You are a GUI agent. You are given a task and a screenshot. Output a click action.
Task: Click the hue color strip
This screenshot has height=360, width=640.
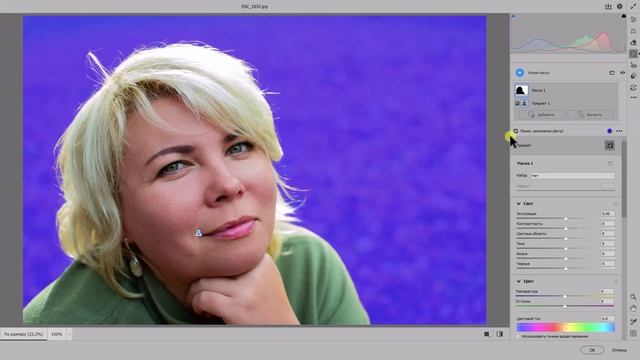pyautogui.click(x=565, y=327)
